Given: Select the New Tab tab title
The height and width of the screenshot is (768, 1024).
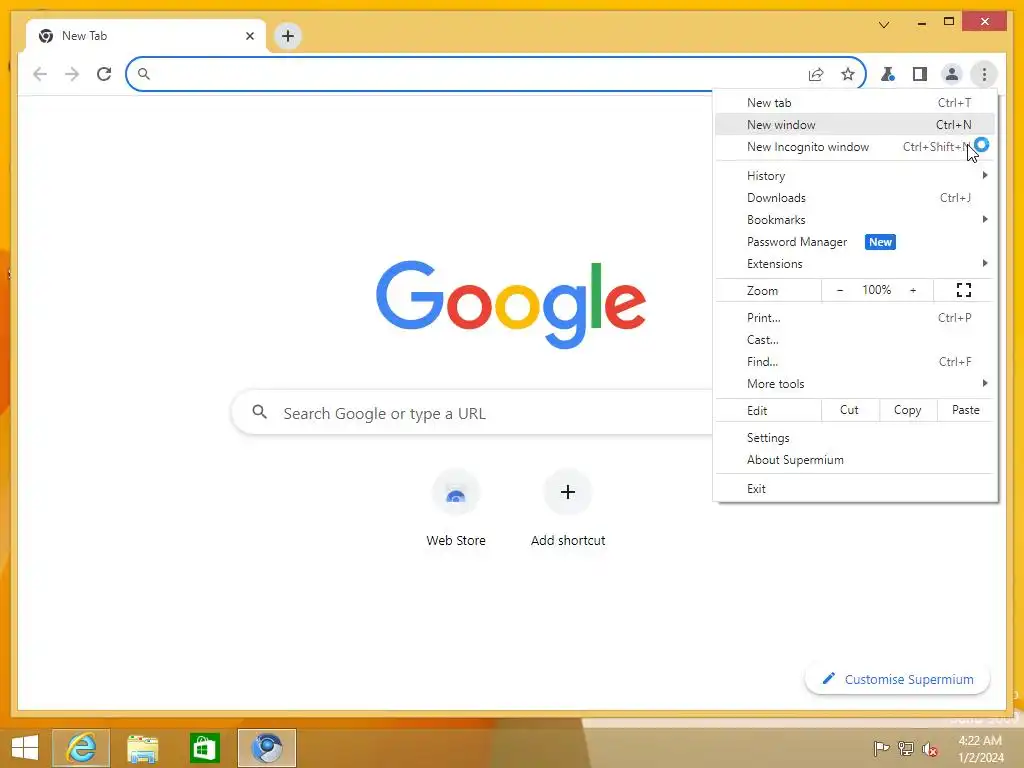Looking at the screenshot, I should [x=84, y=36].
